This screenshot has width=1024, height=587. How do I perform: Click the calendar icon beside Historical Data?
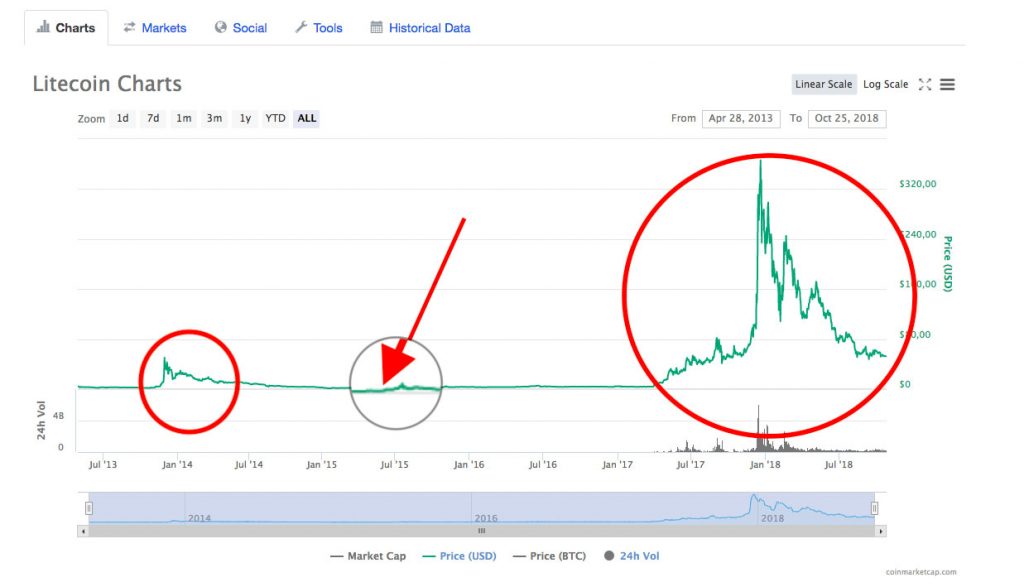376,27
